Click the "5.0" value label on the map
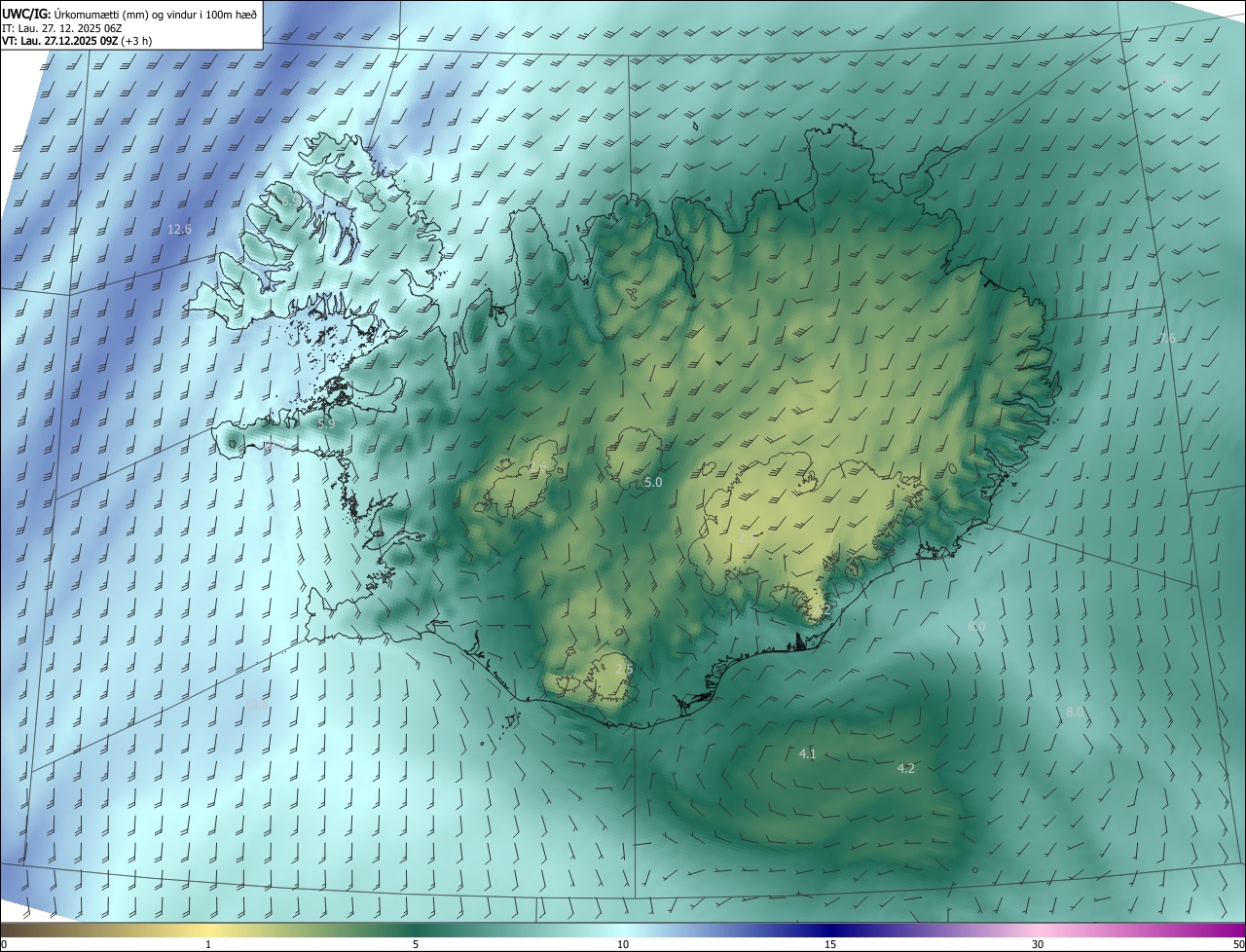1246x952 pixels. click(653, 483)
